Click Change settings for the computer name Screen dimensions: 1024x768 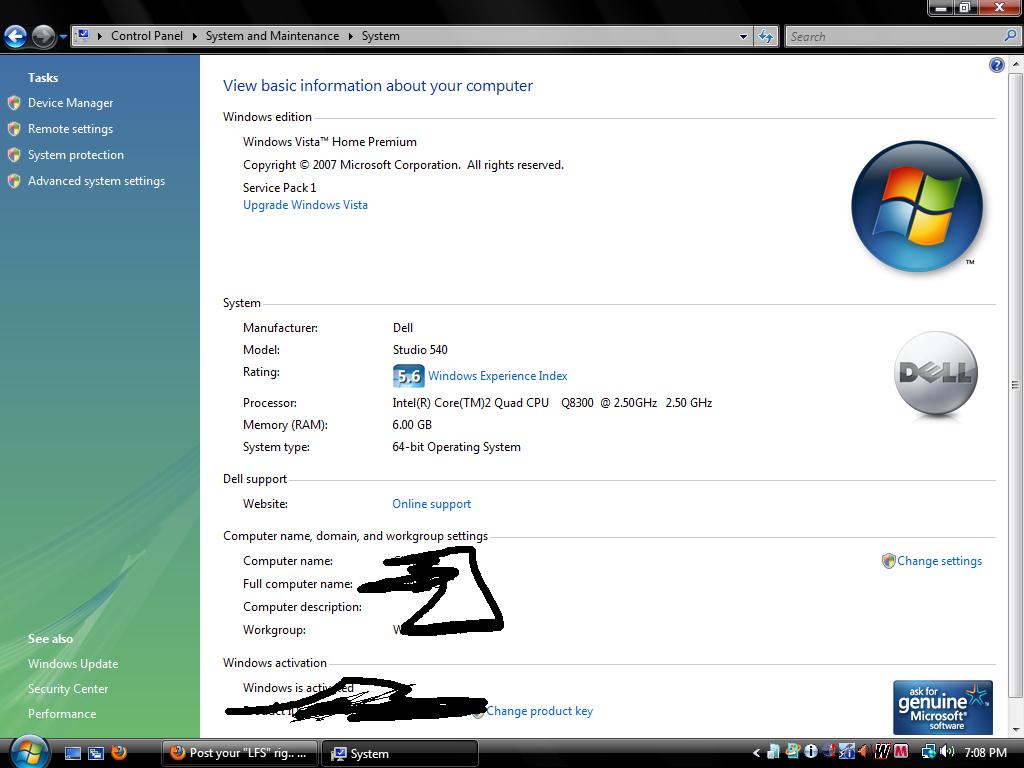[x=939, y=561]
